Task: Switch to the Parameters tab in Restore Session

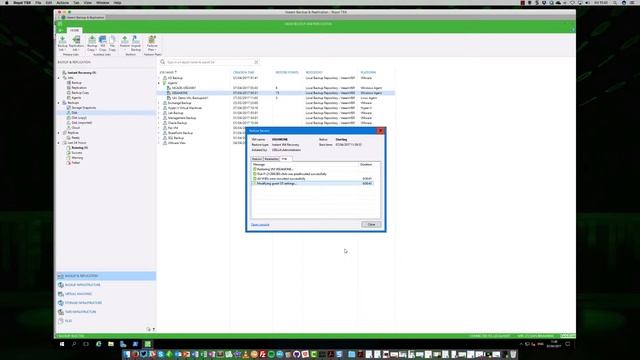Action: 272,159
